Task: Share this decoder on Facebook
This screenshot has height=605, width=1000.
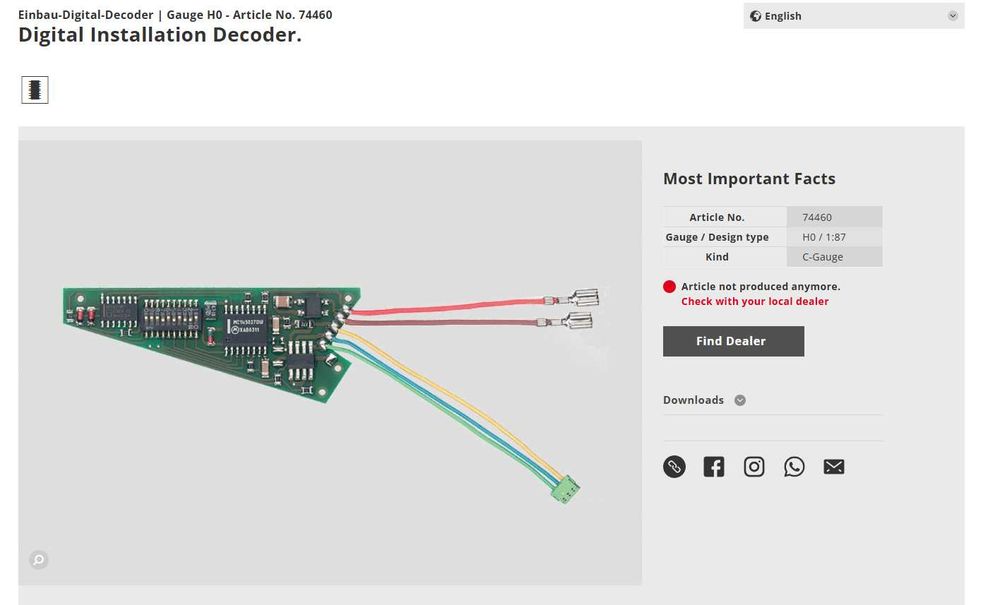Action: (x=714, y=467)
